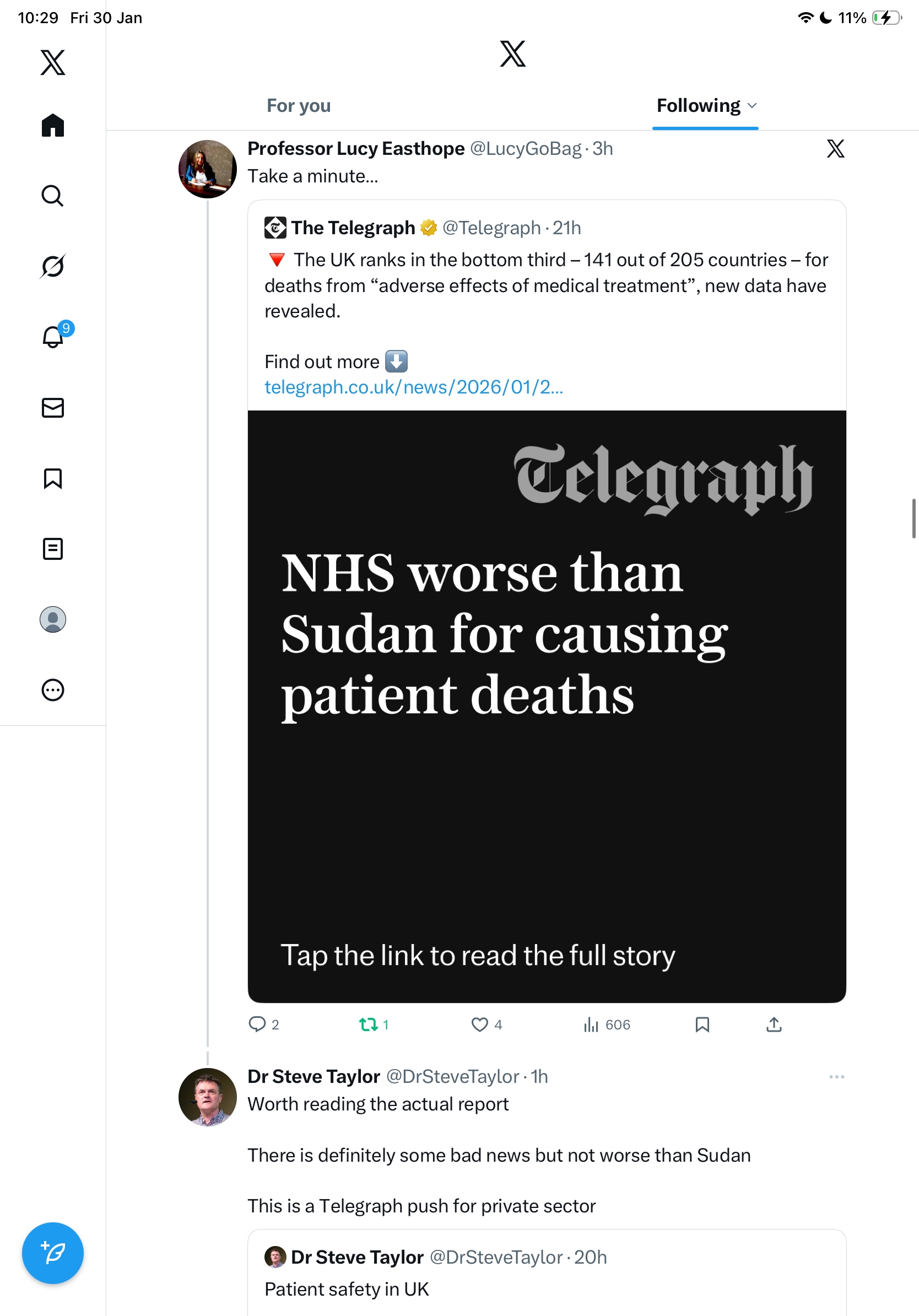Open the Search magnifier in sidebar
The height and width of the screenshot is (1316, 919).
coord(53,196)
